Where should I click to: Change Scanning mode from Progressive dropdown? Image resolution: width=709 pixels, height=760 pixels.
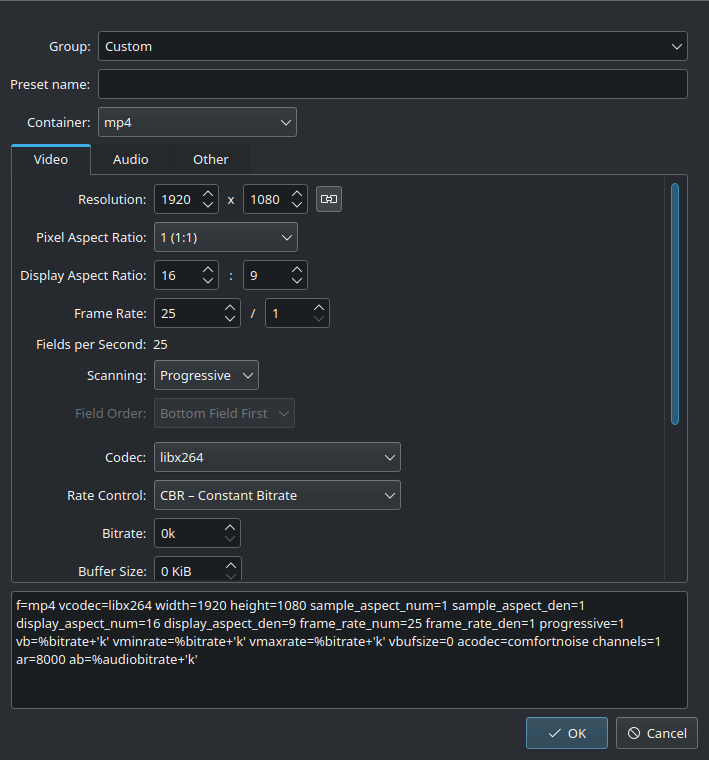pos(206,375)
